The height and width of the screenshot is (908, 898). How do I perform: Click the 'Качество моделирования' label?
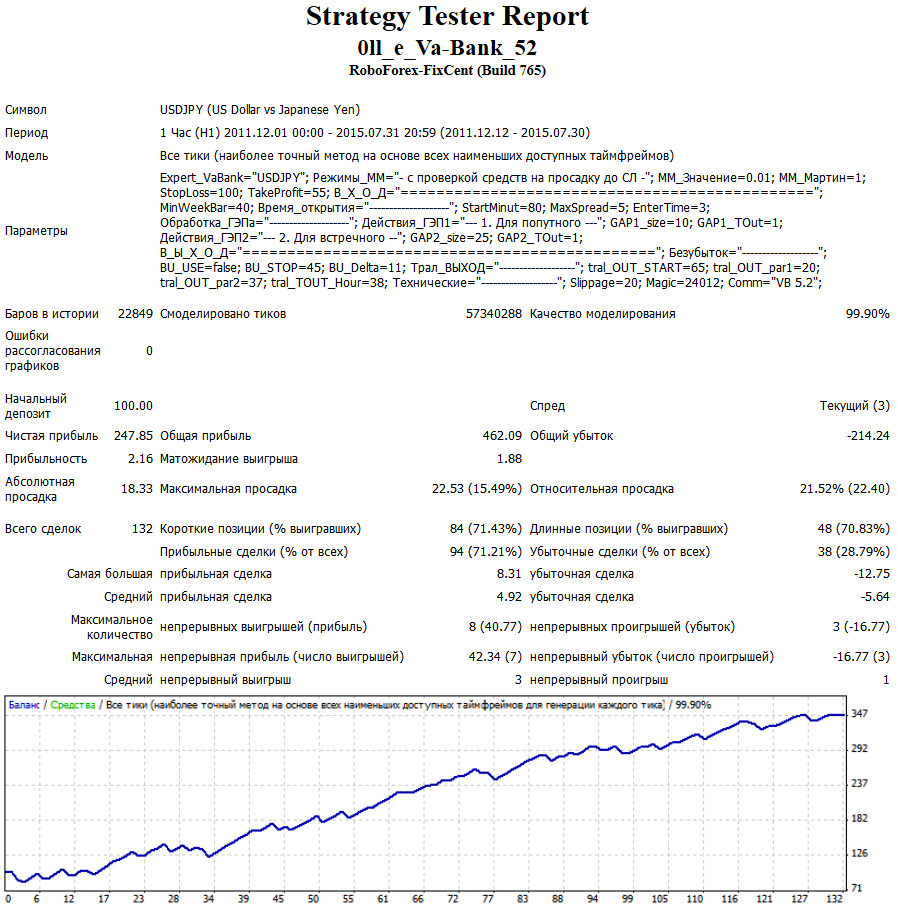pos(603,314)
